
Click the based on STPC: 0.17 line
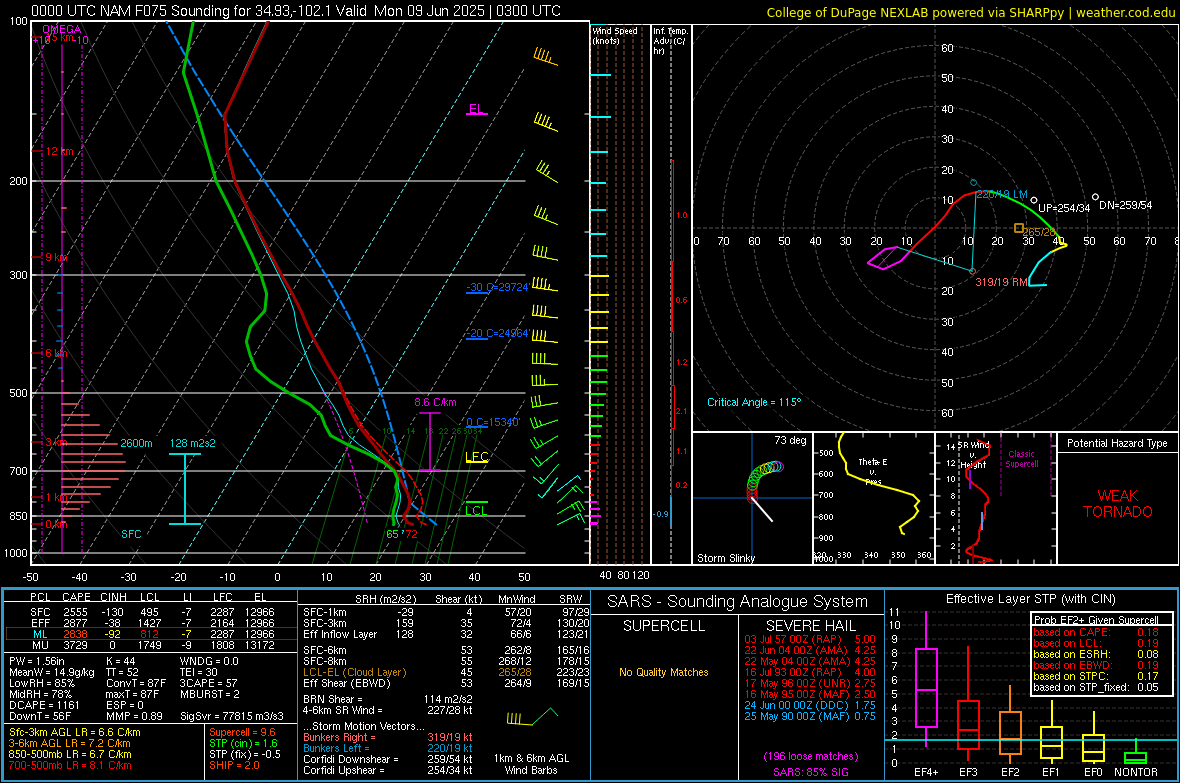pos(1096,676)
